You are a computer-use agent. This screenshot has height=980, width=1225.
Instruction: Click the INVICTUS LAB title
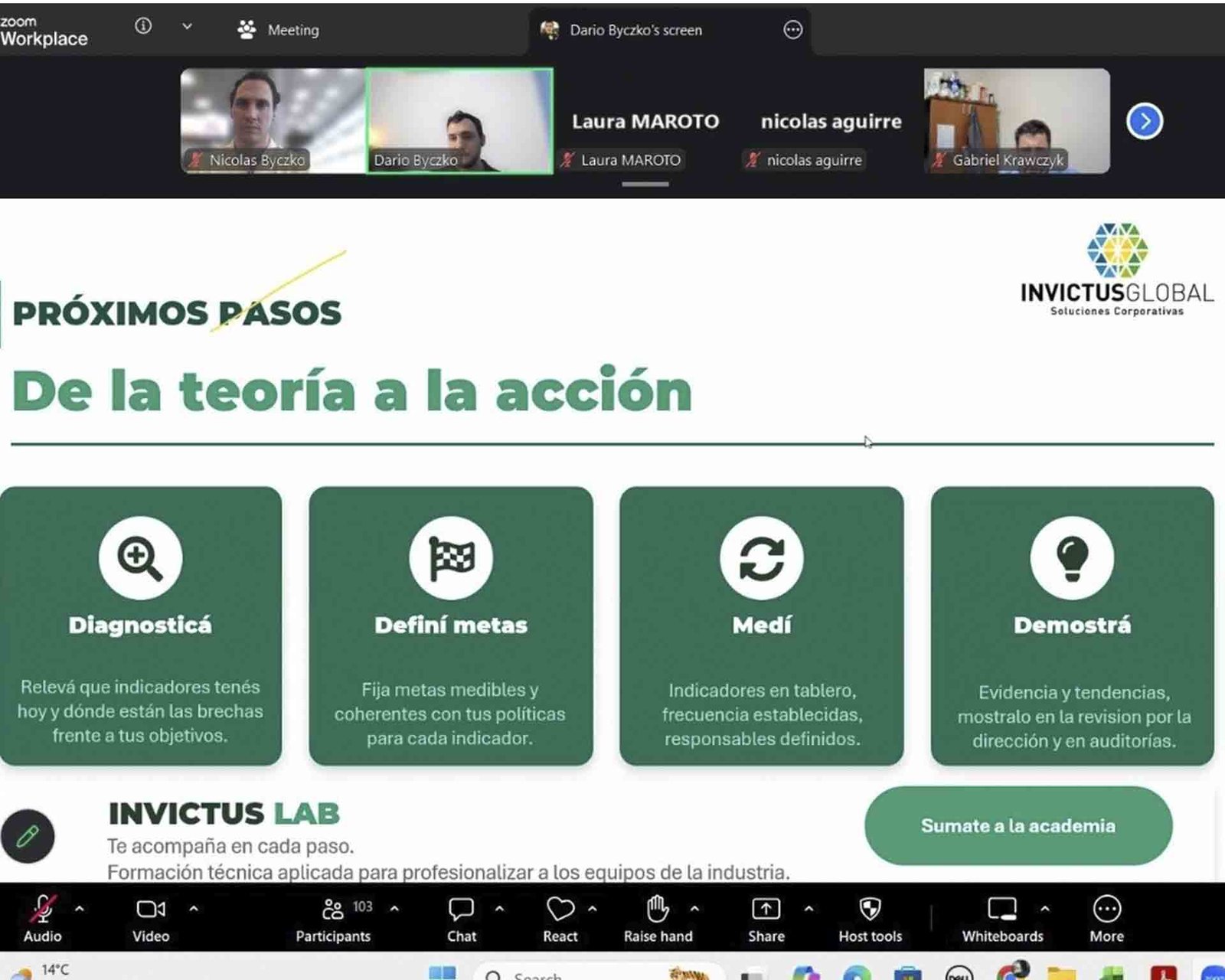[224, 813]
